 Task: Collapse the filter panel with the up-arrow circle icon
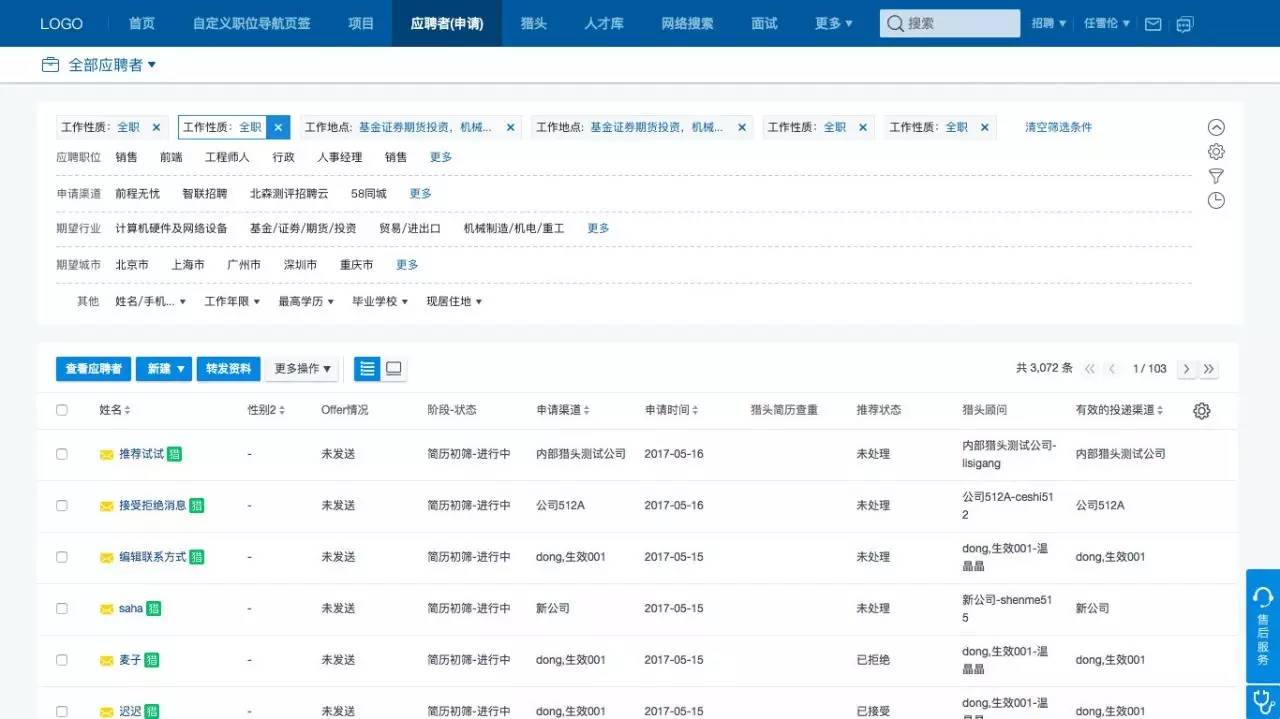tap(1216, 127)
